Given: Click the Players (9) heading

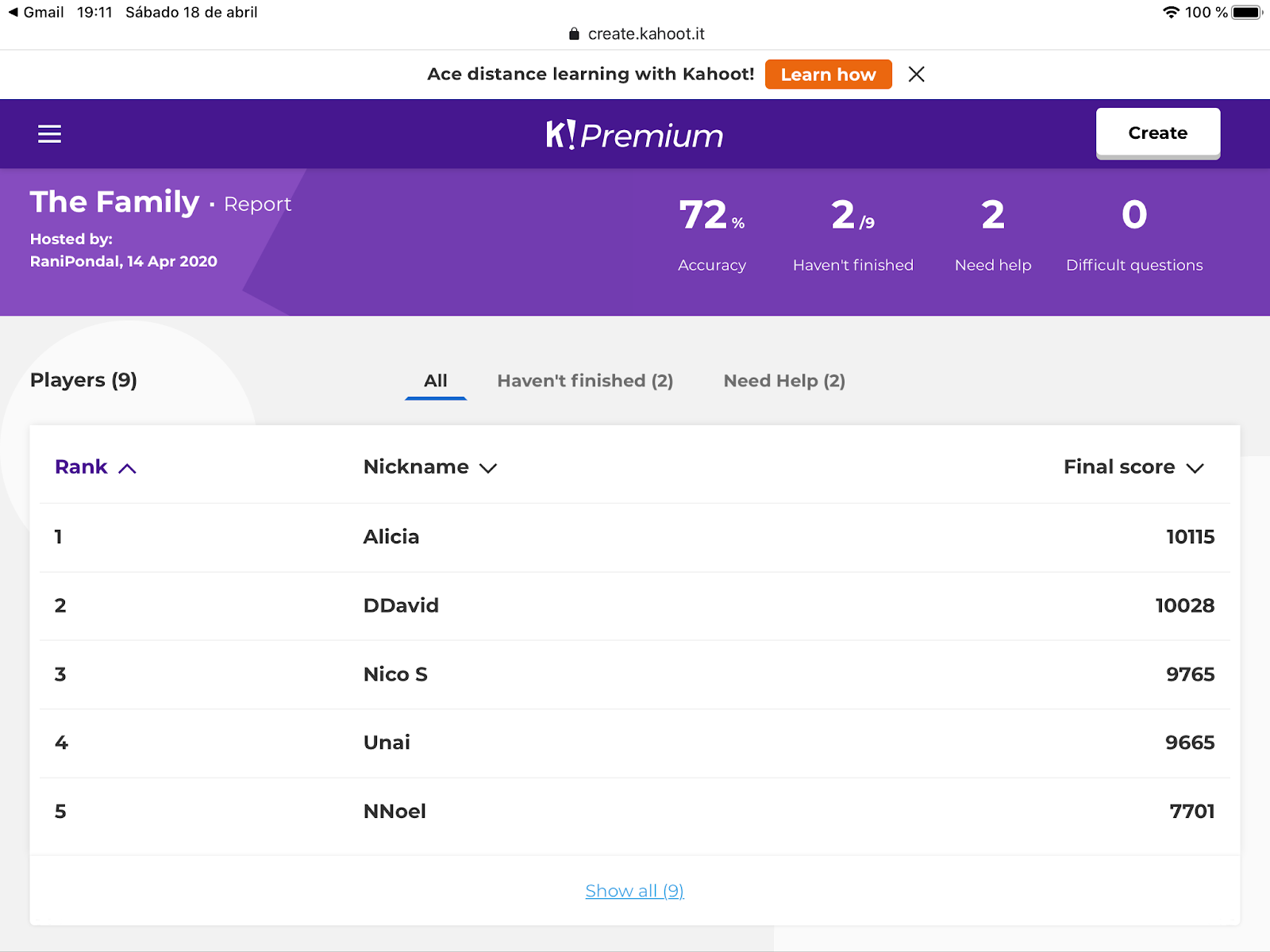Looking at the screenshot, I should [x=83, y=381].
